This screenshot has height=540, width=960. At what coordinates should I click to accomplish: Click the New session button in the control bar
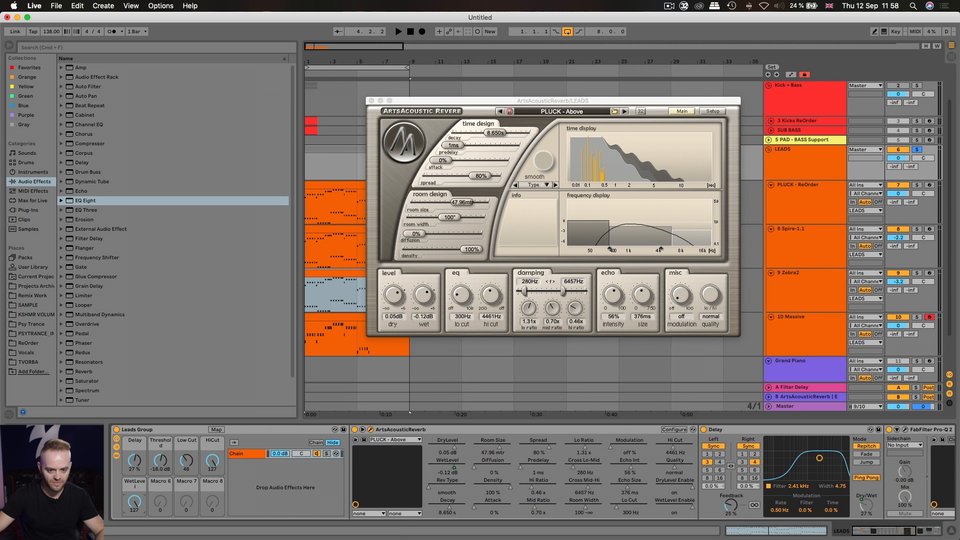pyautogui.click(x=490, y=31)
